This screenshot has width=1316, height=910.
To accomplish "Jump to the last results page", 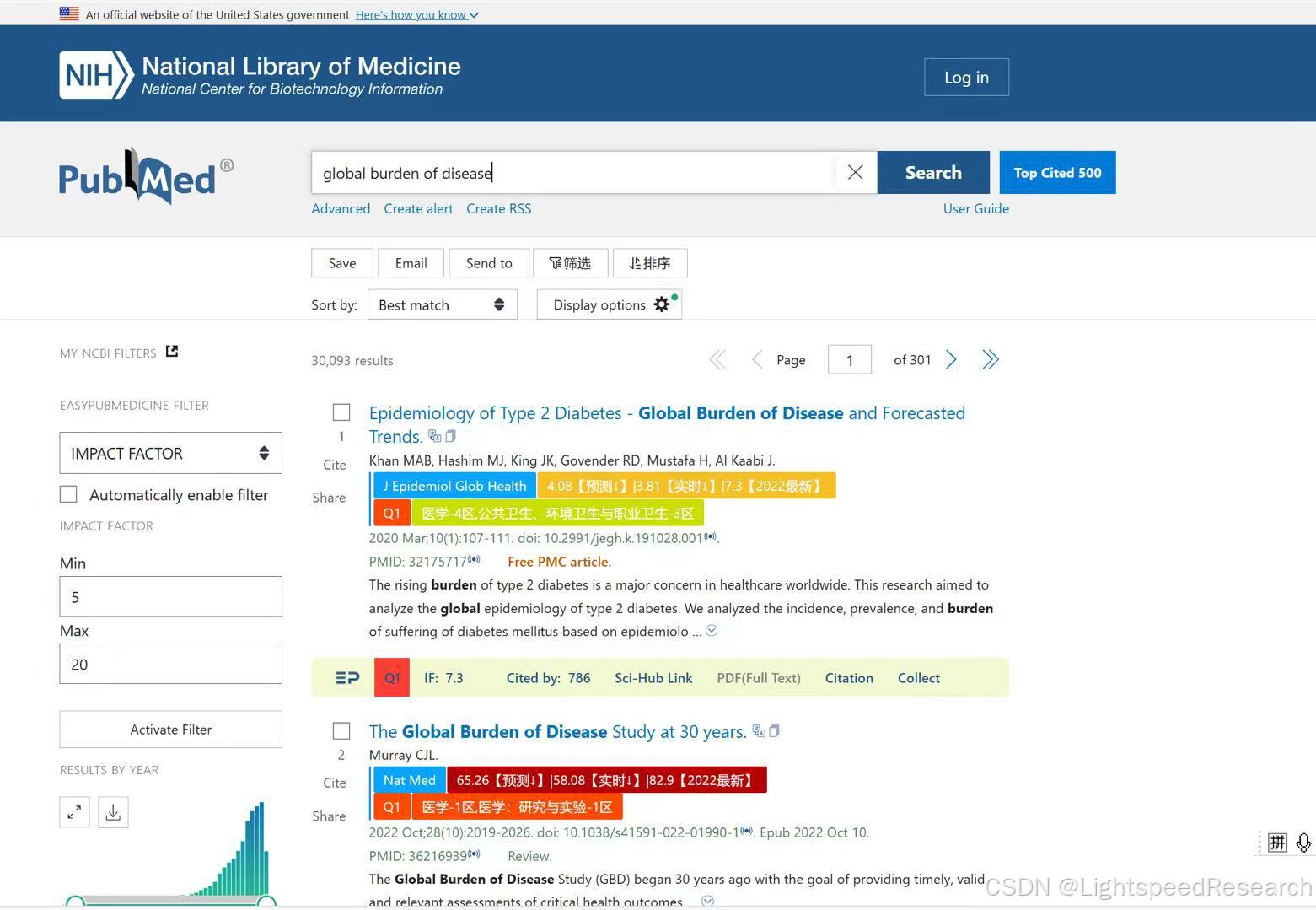I will (x=991, y=360).
